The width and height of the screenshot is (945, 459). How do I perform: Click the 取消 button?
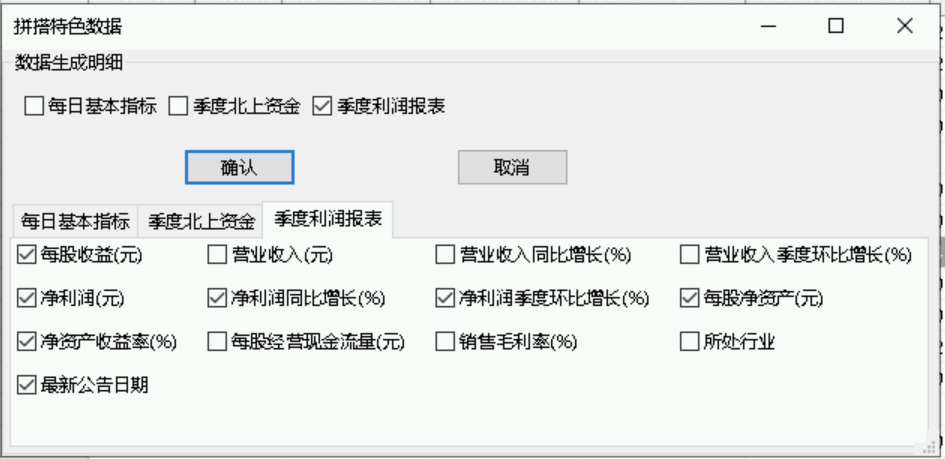(x=512, y=167)
